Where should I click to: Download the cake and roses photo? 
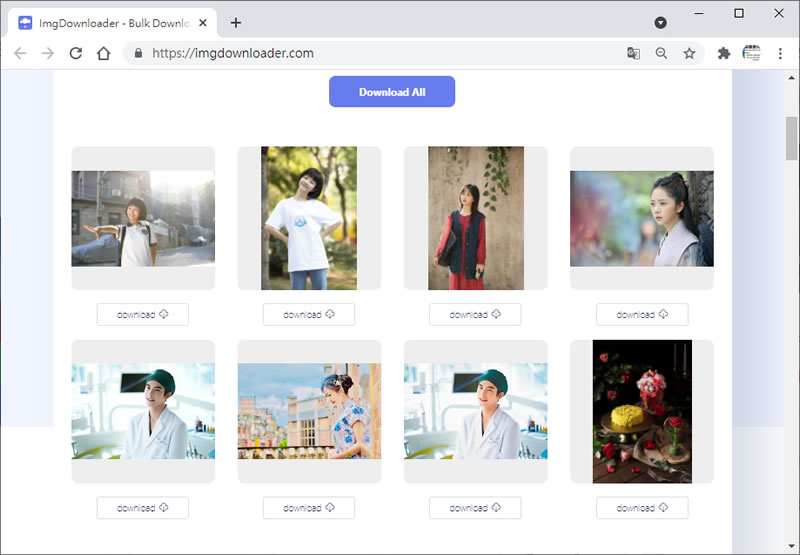(x=642, y=508)
